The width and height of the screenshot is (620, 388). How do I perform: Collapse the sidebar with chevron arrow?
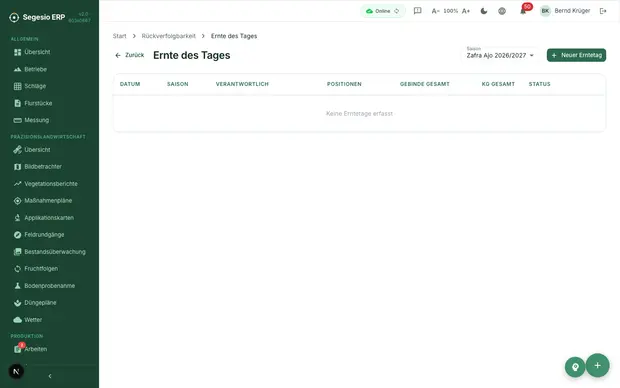(x=50, y=376)
